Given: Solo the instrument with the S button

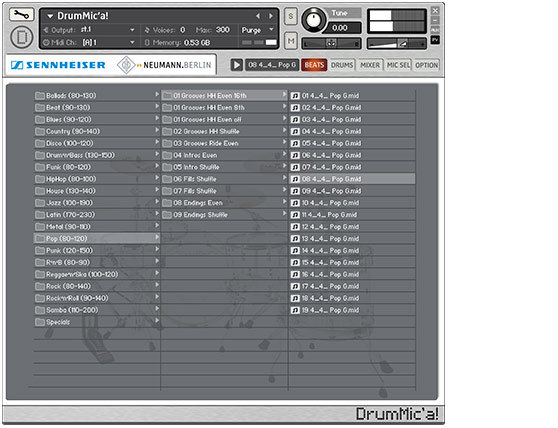Looking at the screenshot, I should pyautogui.click(x=291, y=16).
